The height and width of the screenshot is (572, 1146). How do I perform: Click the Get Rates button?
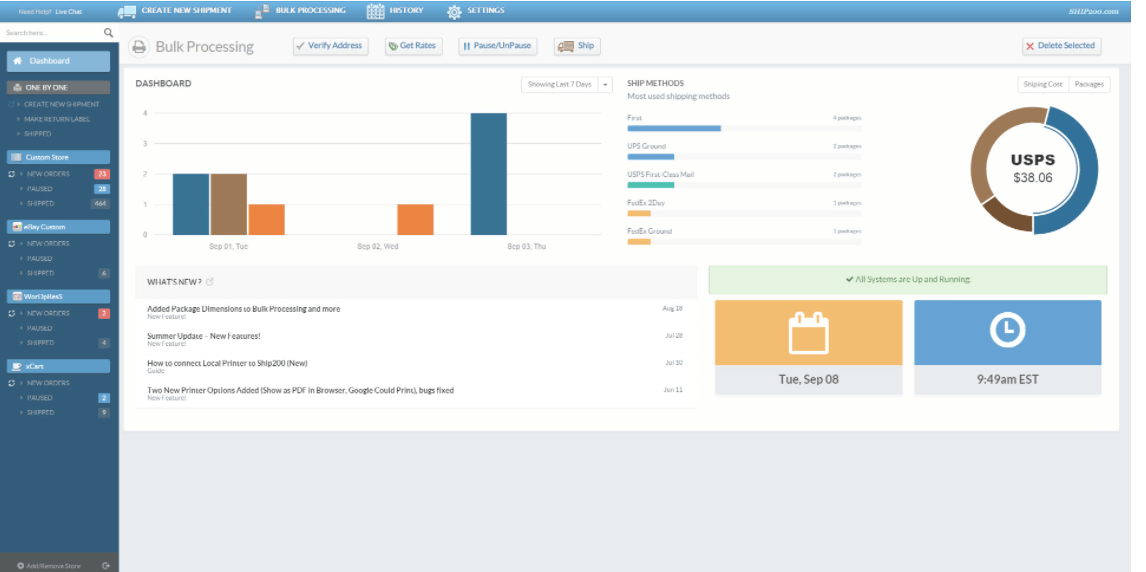414,46
